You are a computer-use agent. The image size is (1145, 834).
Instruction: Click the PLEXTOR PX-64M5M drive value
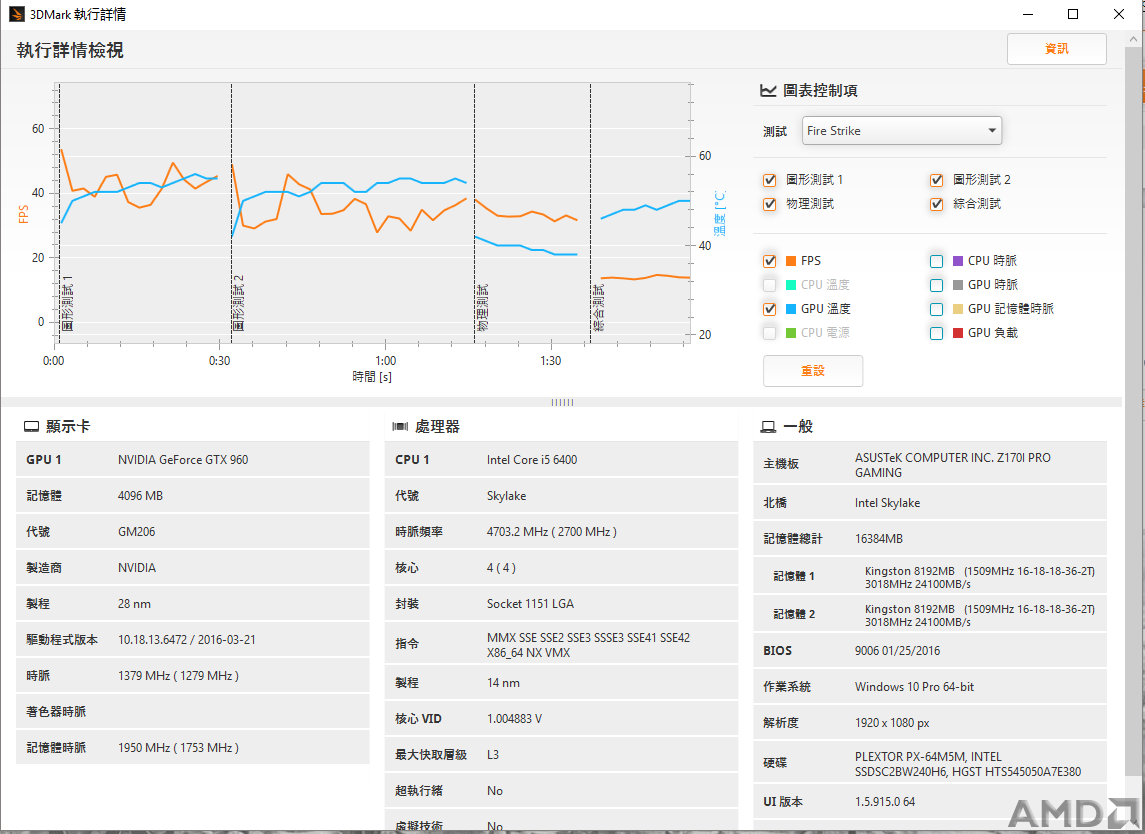click(968, 764)
